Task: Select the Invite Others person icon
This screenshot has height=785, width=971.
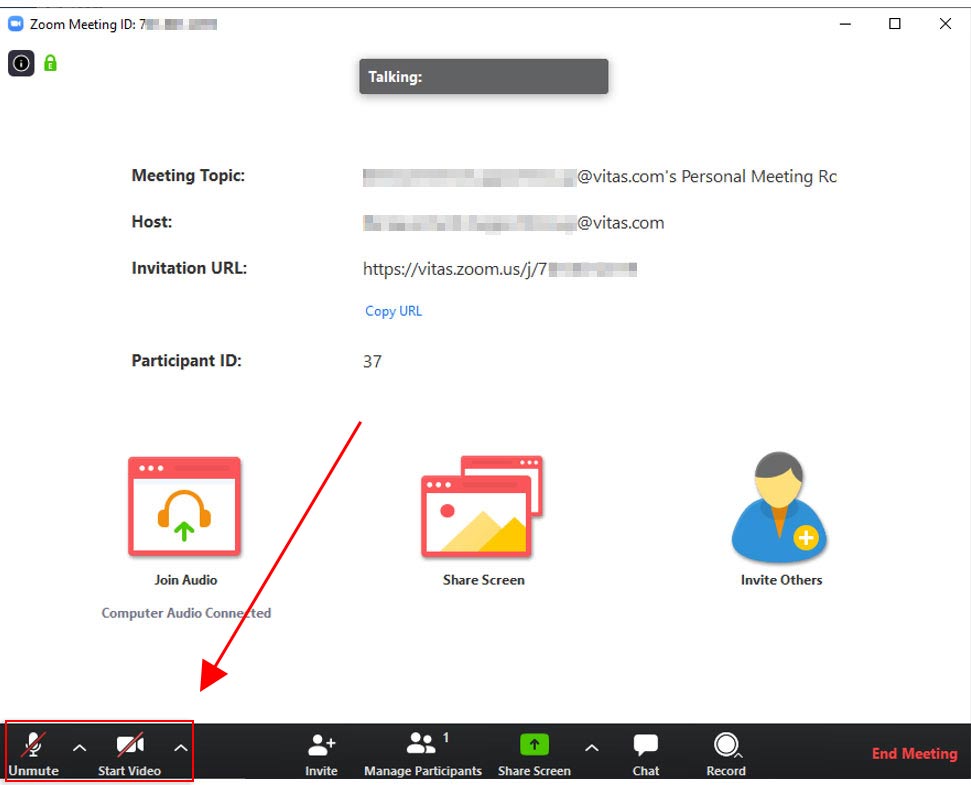Action: [780, 507]
